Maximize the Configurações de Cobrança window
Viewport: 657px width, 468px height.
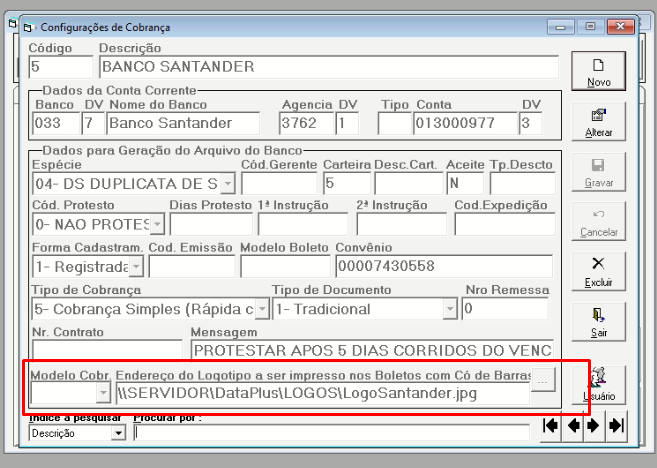tap(590, 27)
